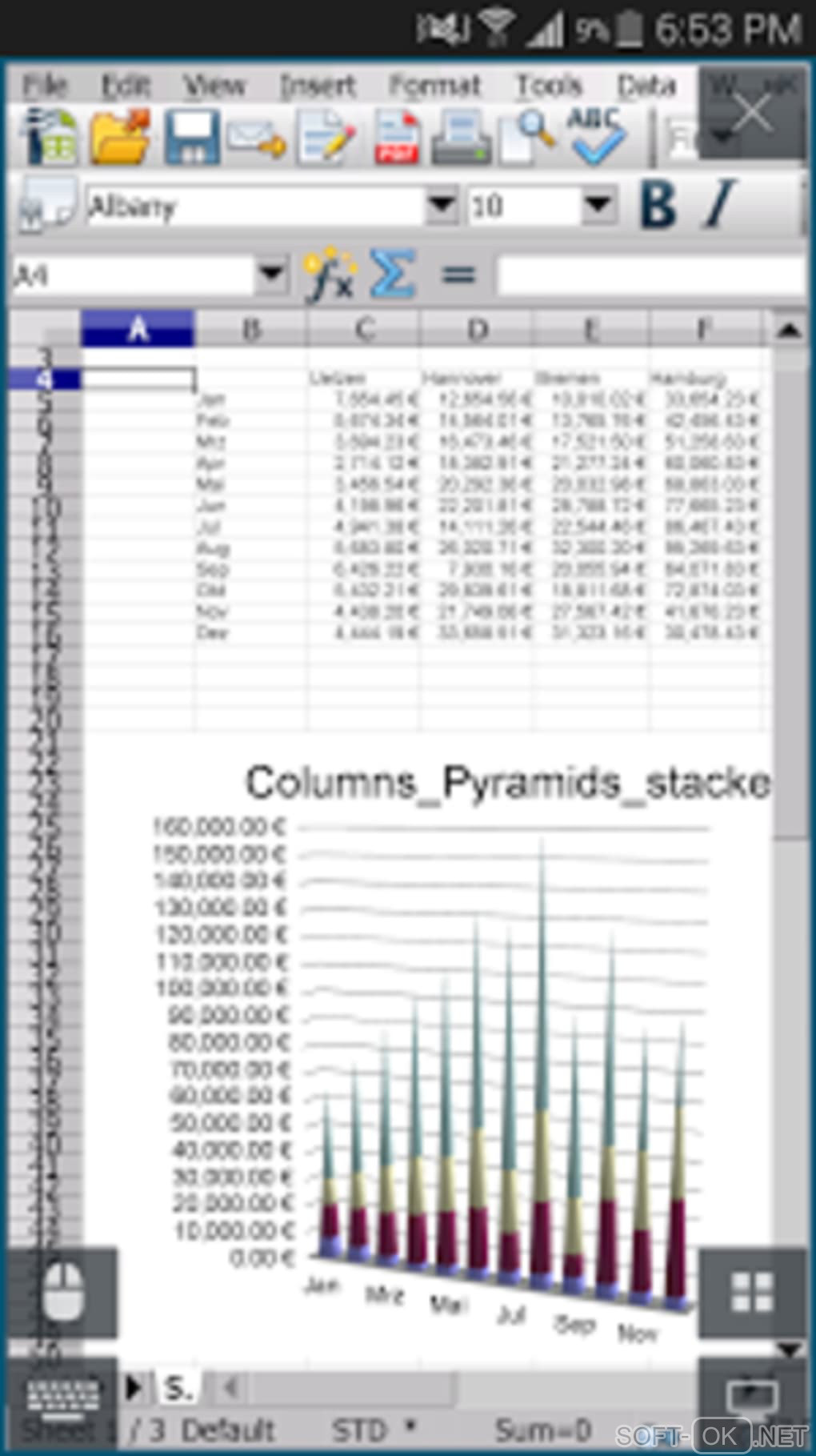Click the New spreadsheet icon
The height and width of the screenshot is (1456, 816).
(x=50, y=138)
